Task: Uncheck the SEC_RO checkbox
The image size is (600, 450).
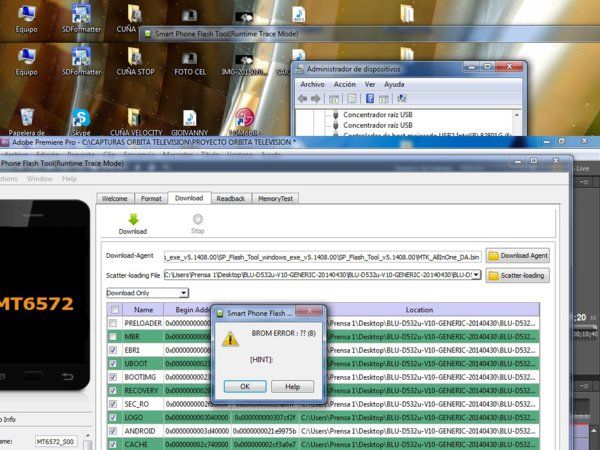Action: 113,404
